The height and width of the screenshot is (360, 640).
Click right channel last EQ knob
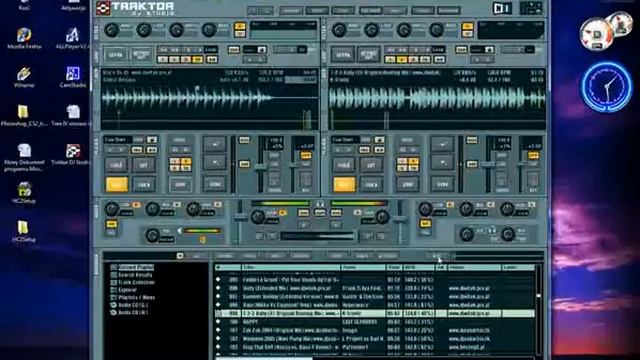click(507, 209)
